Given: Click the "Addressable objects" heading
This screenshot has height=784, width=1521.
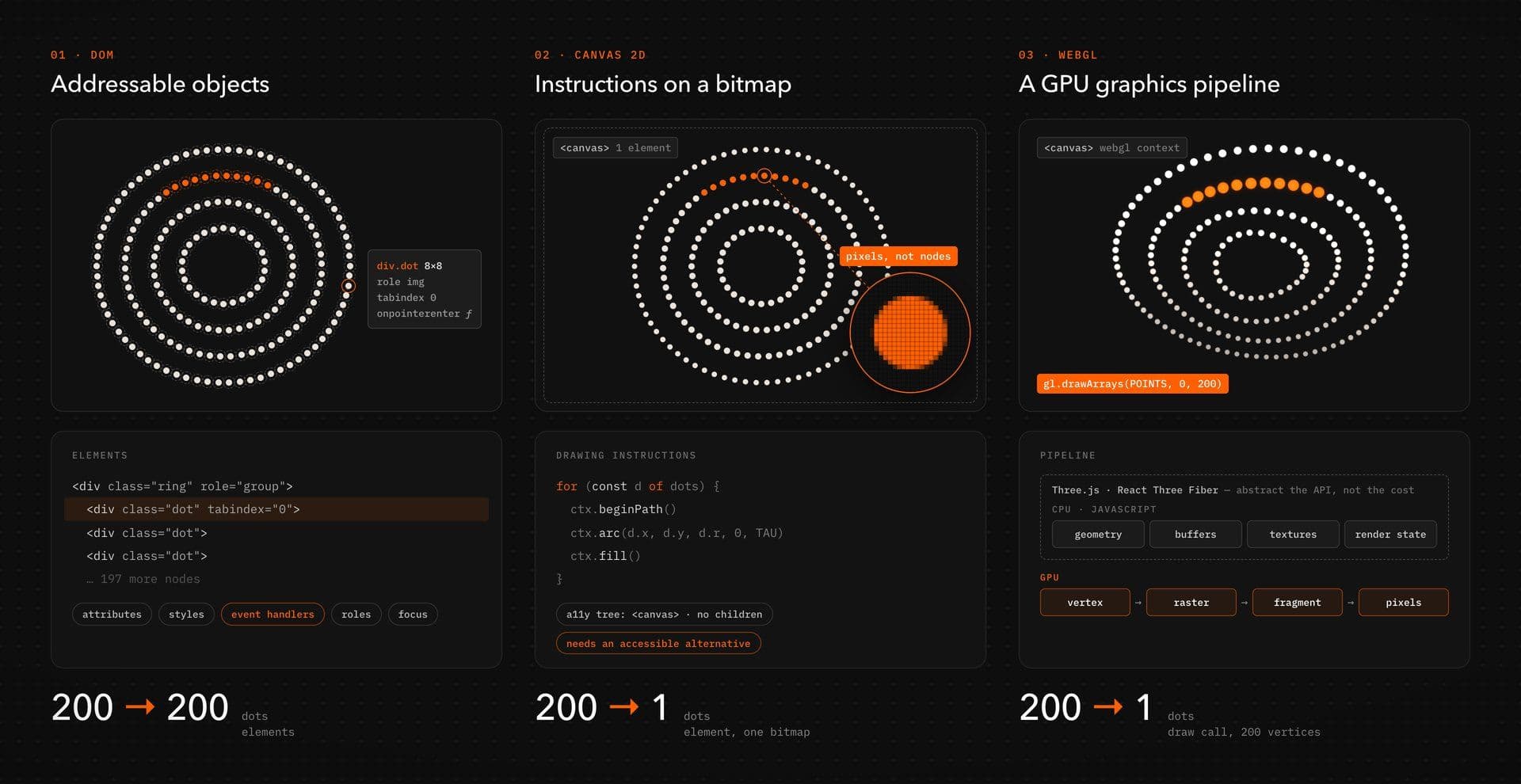Looking at the screenshot, I should [160, 84].
